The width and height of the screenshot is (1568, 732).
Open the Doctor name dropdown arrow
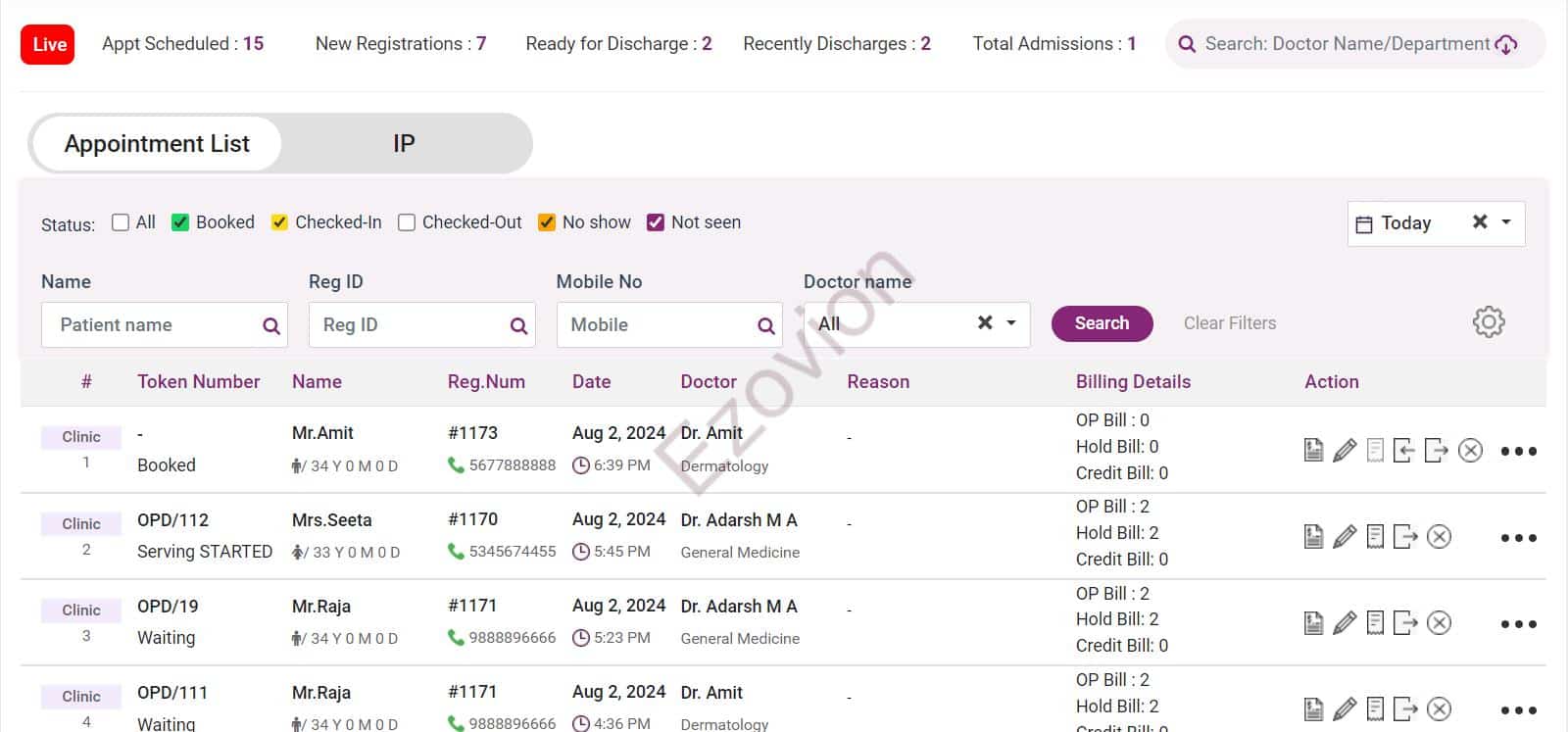click(x=1011, y=322)
